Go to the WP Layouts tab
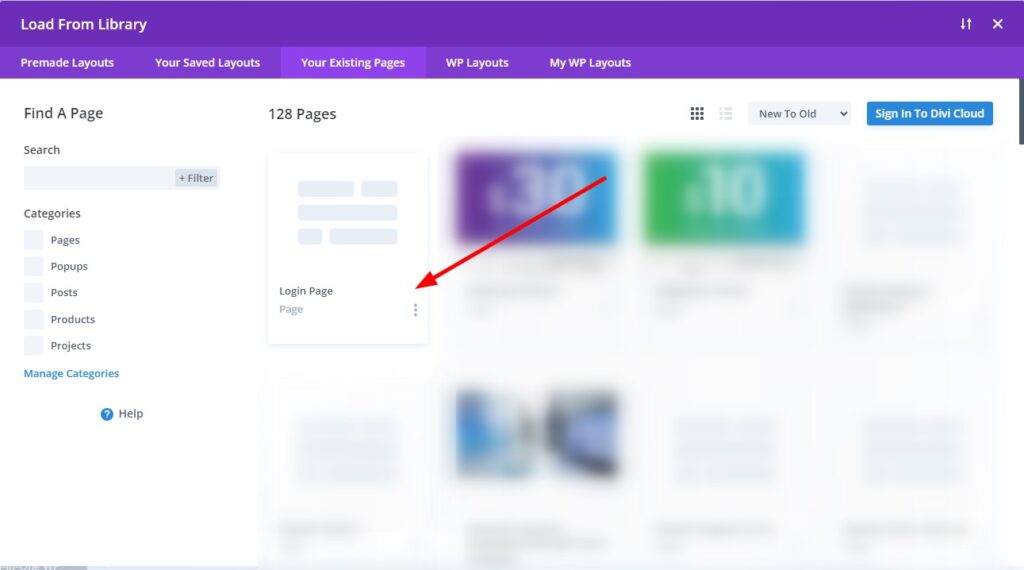The image size is (1024, 570). [x=477, y=63]
